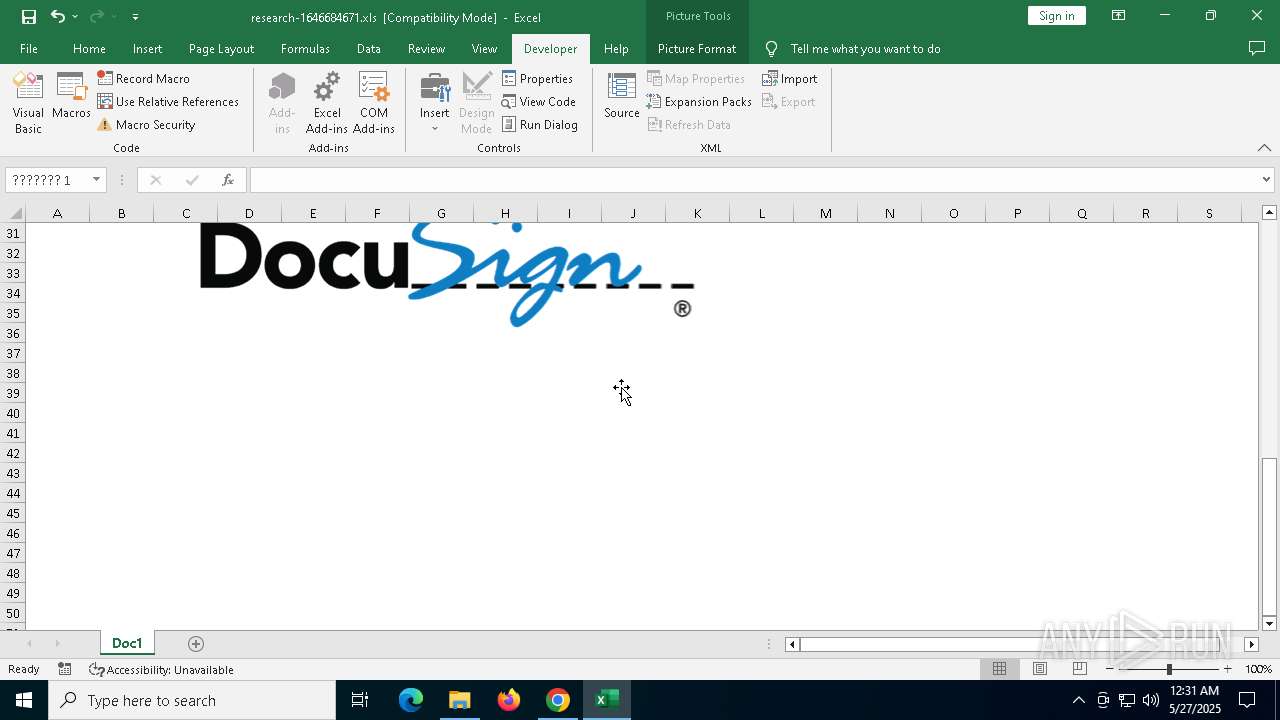Open zoom level 100% dialog

pos(1258,669)
